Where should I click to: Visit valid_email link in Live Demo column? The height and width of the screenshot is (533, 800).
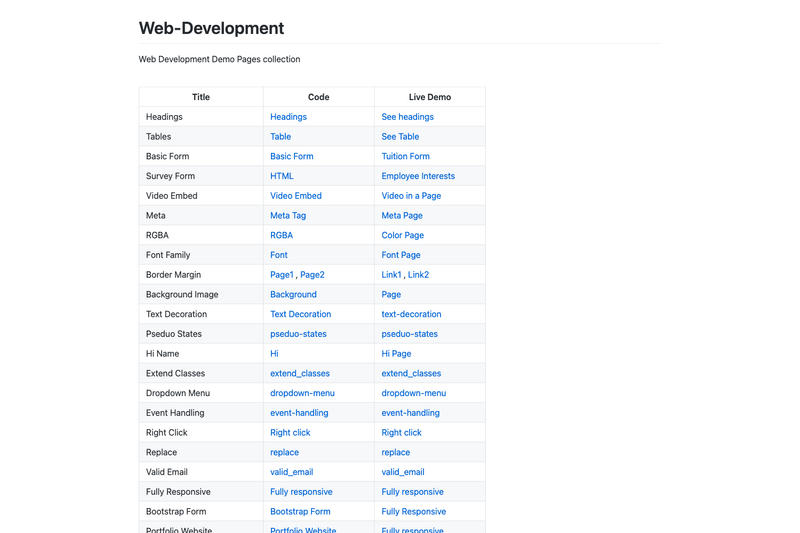click(403, 472)
